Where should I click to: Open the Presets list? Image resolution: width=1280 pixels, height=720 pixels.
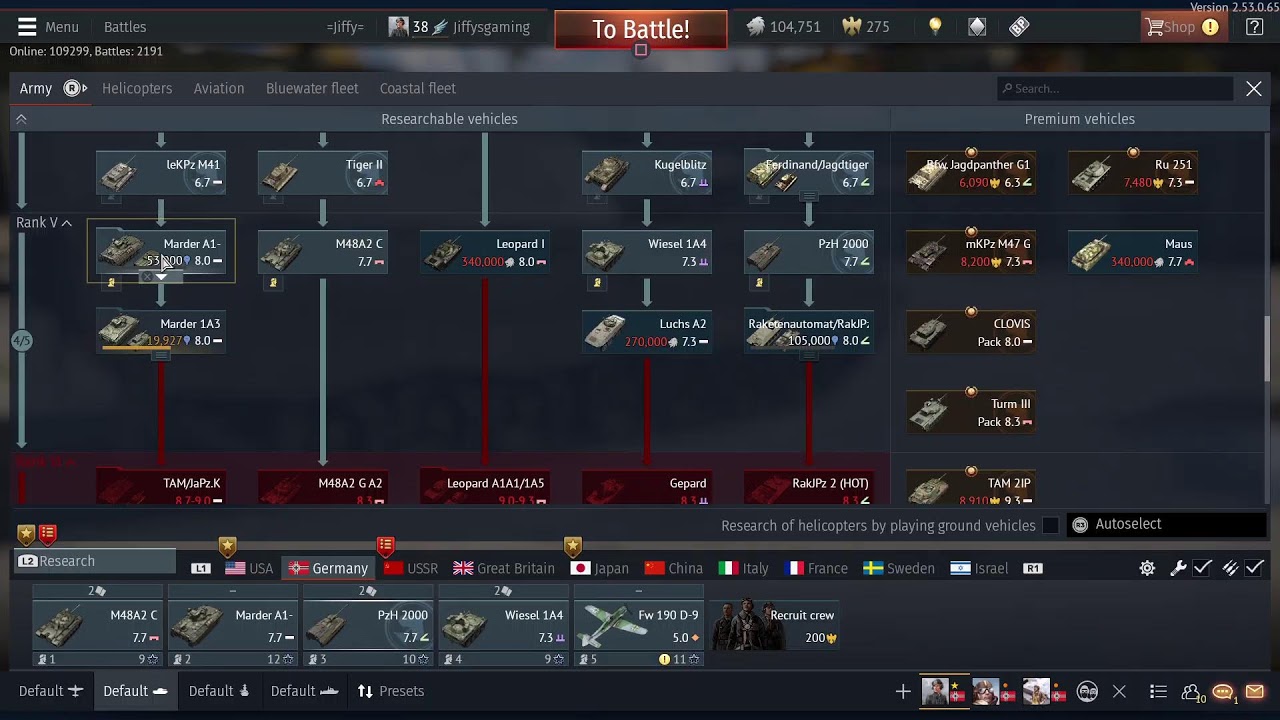pos(391,691)
